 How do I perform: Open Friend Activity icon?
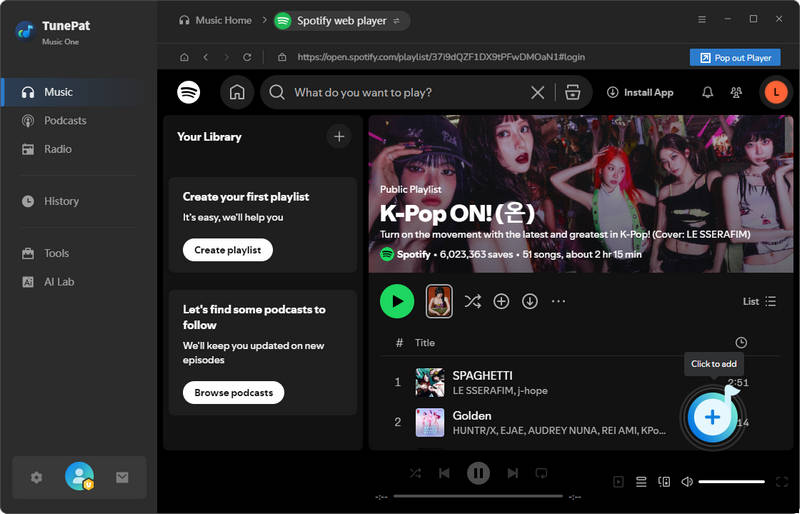tap(736, 92)
